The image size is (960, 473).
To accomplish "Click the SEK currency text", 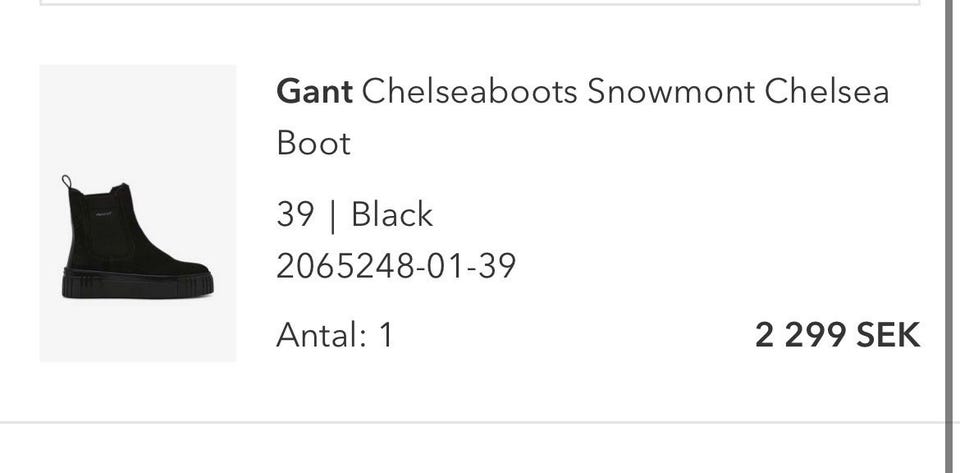I will coord(886,335).
